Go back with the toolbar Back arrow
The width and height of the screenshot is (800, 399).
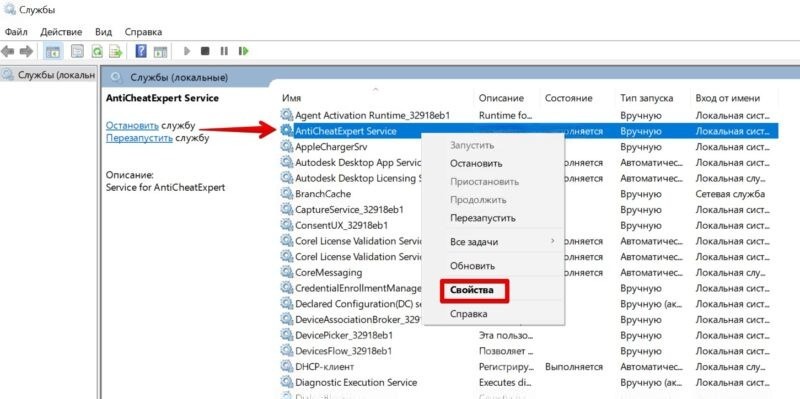tap(8, 51)
